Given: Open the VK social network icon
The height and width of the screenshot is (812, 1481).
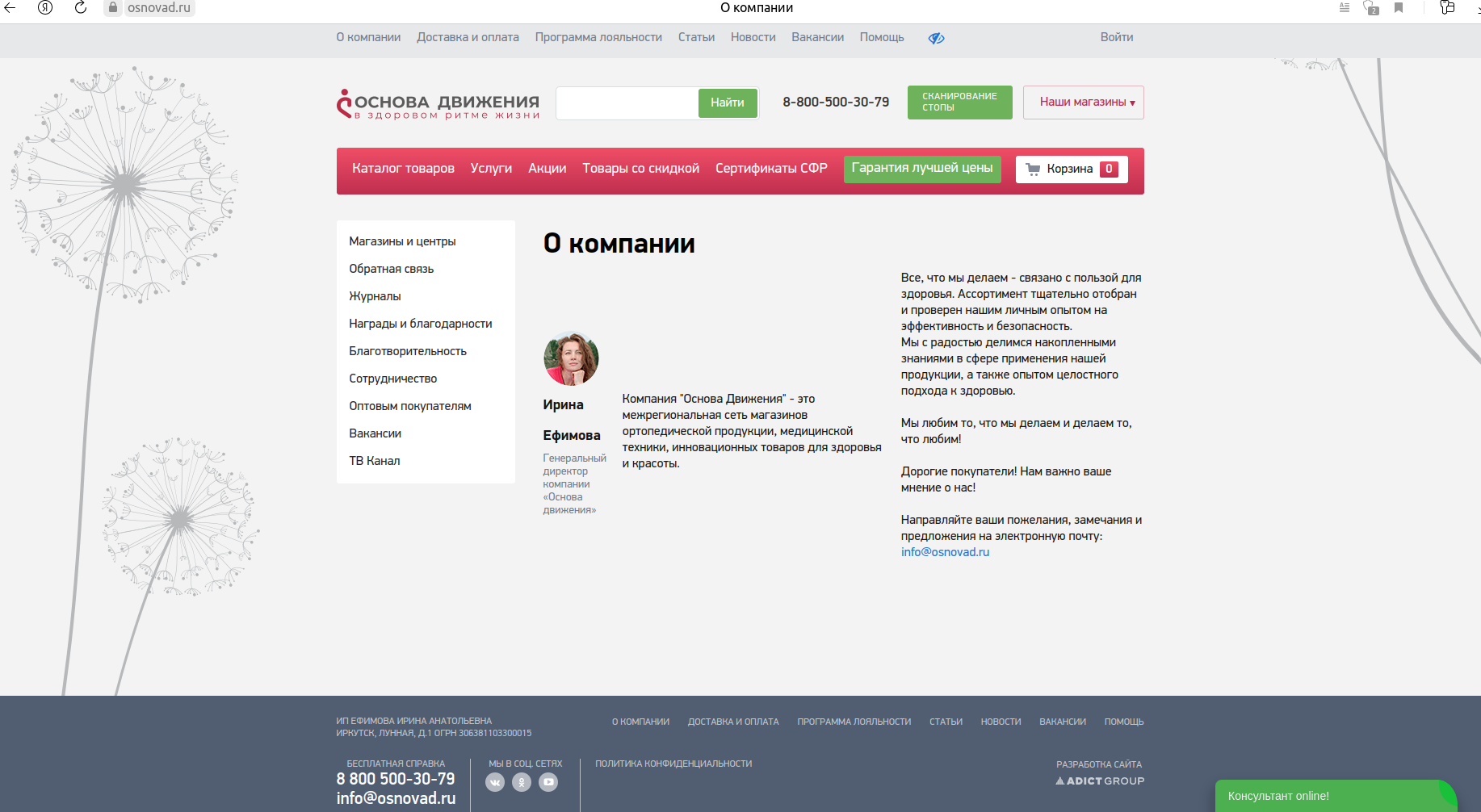Looking at the screenshot, I should (495, 782).
